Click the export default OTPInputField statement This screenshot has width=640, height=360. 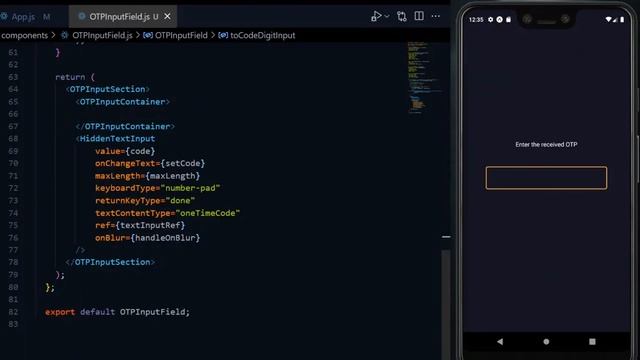tap(117, 312)
